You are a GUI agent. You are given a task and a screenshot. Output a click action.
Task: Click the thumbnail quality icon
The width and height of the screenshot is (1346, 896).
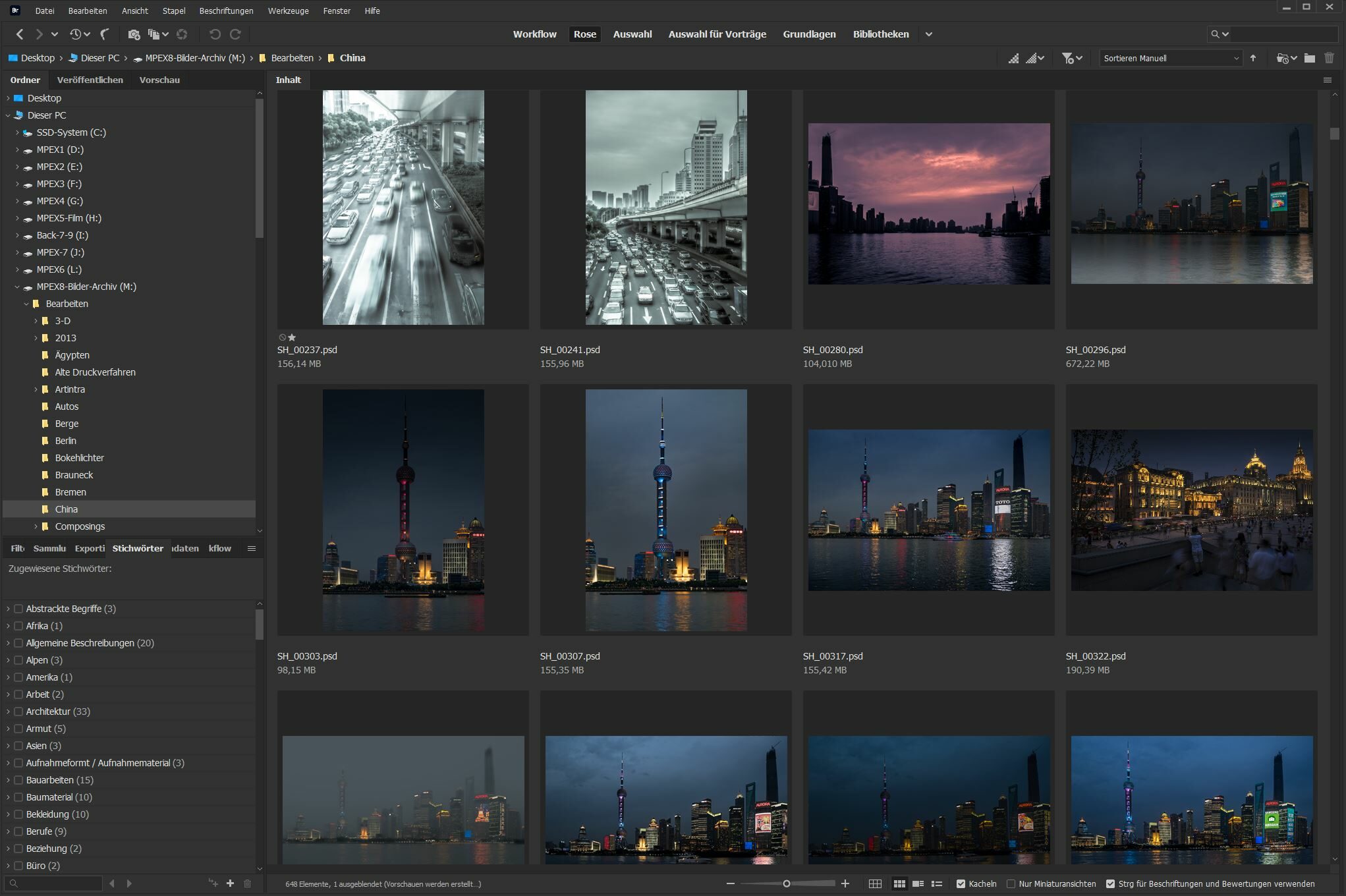tap(1013, 58)
